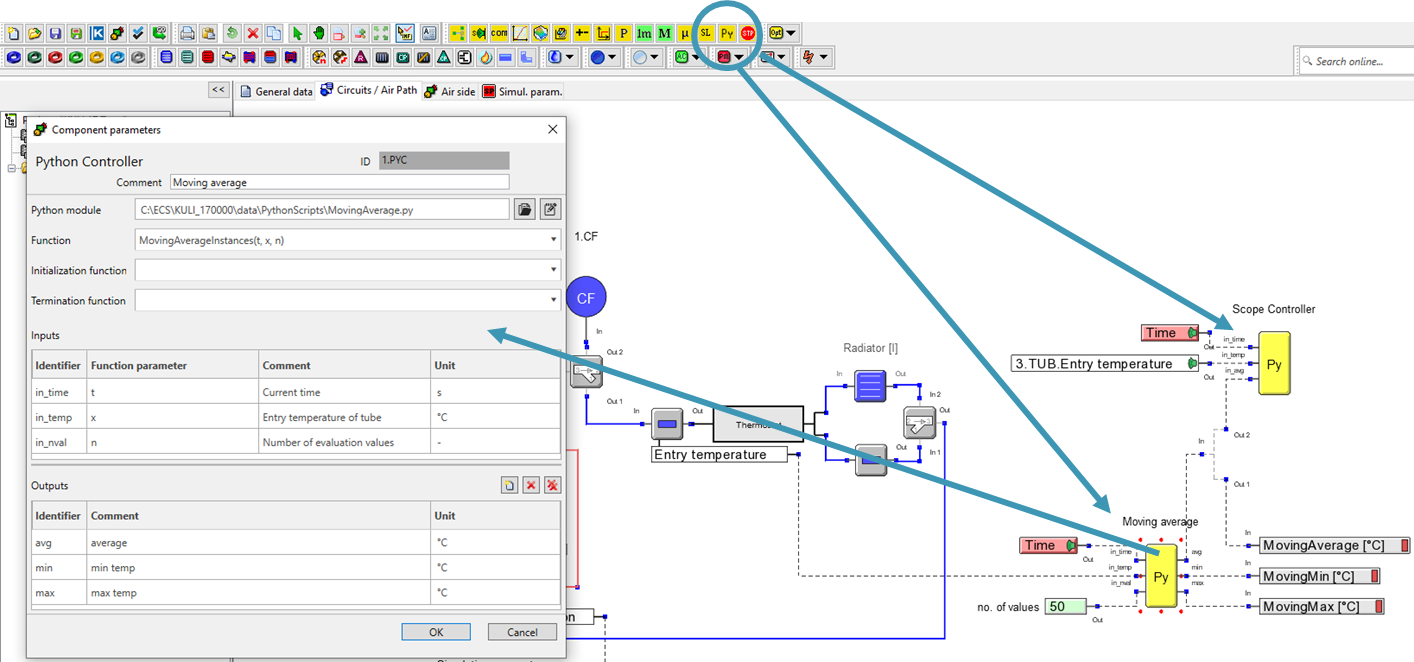Browse for Python module with folder icon

[524, 210]
